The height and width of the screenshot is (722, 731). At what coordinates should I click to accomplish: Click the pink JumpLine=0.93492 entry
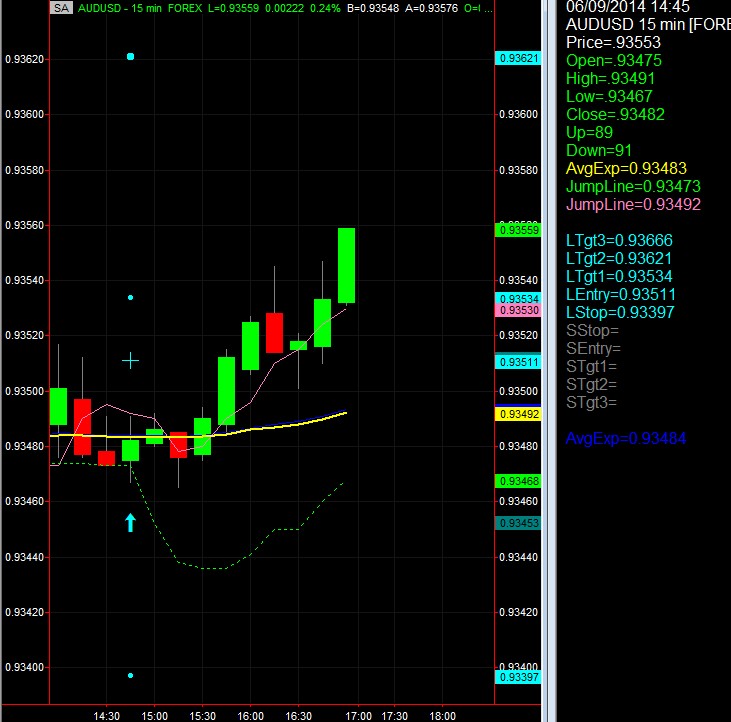pyautogui.click(x=633, y=204)
